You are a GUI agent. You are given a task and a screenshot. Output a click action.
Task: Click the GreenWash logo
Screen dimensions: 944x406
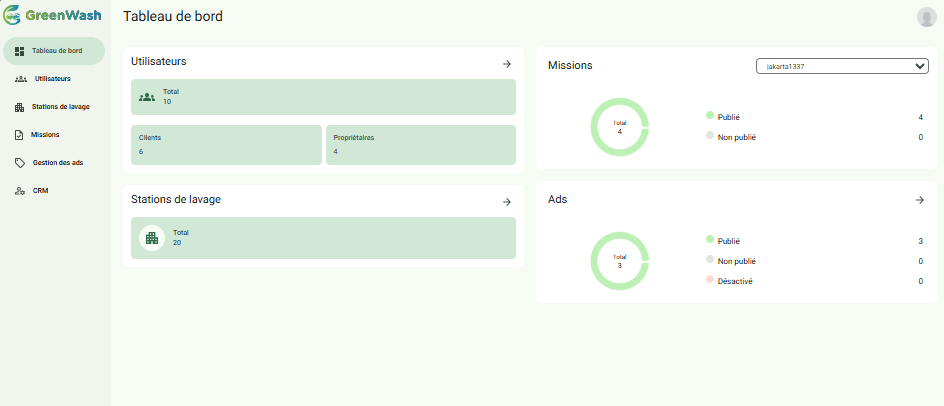click(52, 16)
